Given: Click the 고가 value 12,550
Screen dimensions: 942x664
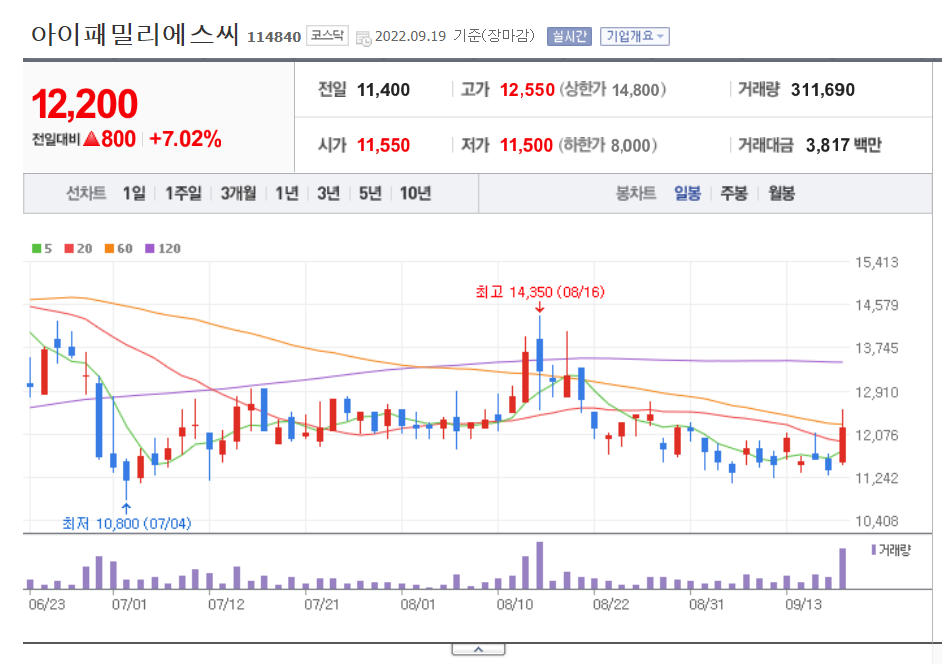Looking at the screenshot, I should click(527, 90).
